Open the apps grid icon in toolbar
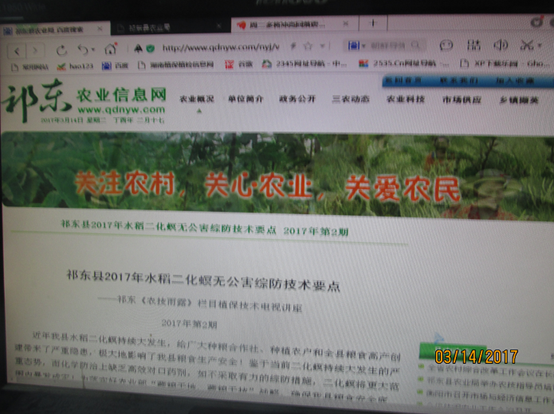554x414 pixels. (x=473, y=45)
